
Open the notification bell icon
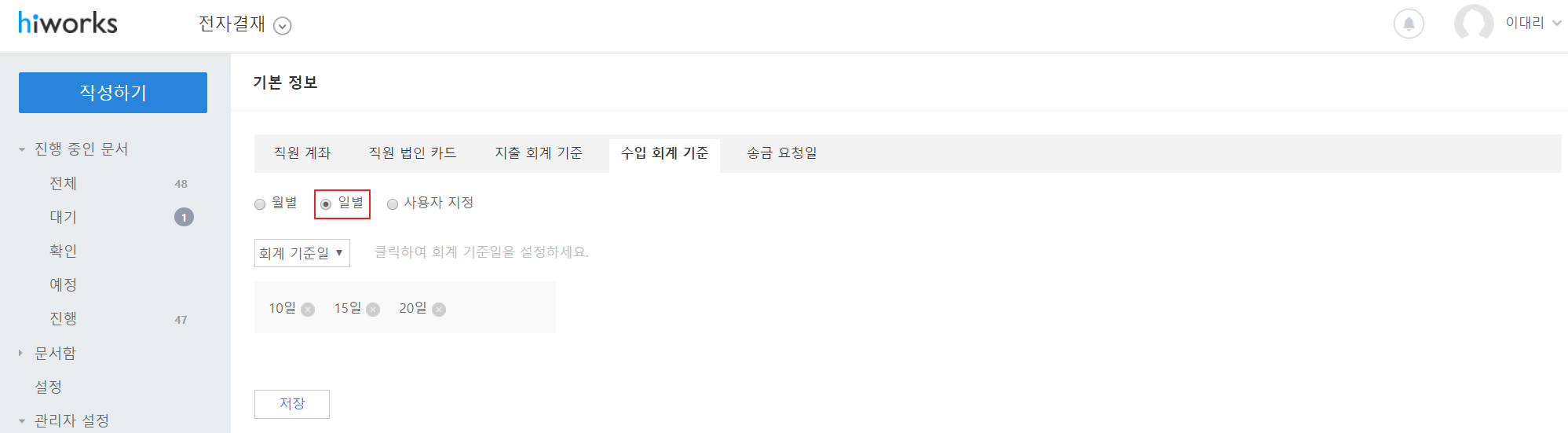[1409, 24]
